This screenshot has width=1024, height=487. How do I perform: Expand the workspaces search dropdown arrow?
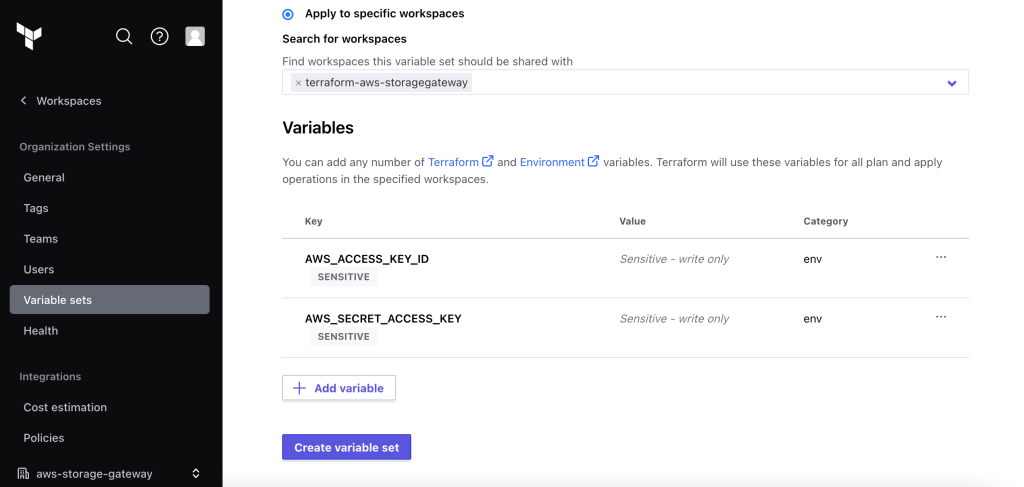(952, 83)
